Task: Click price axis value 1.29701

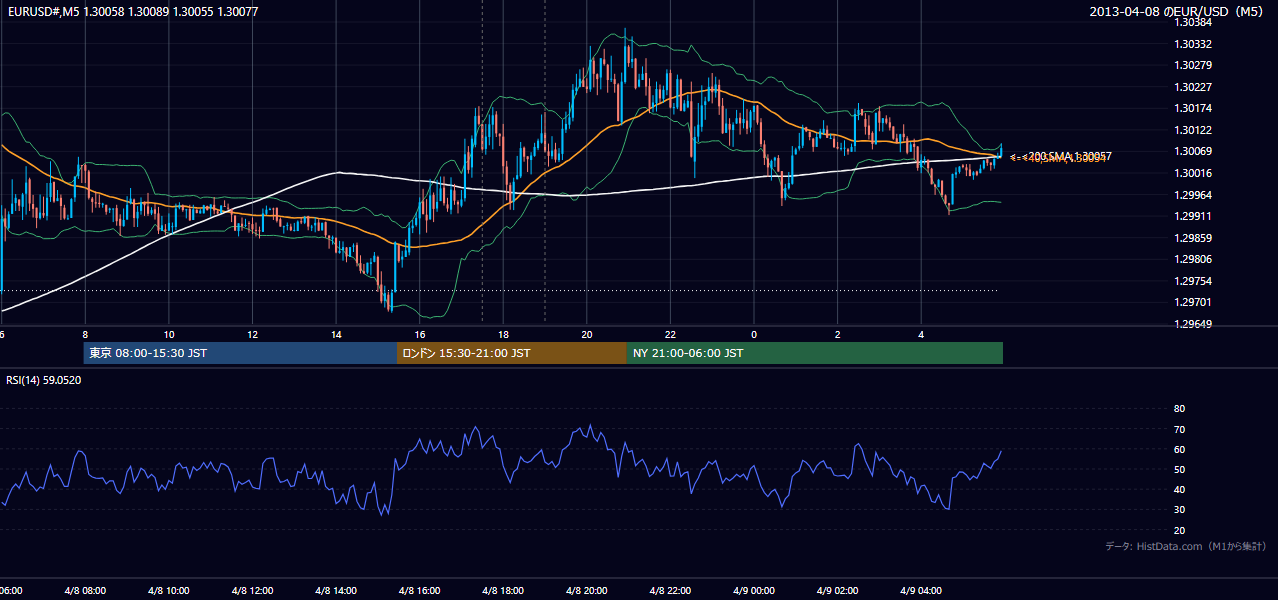Action: (1193, 302)
